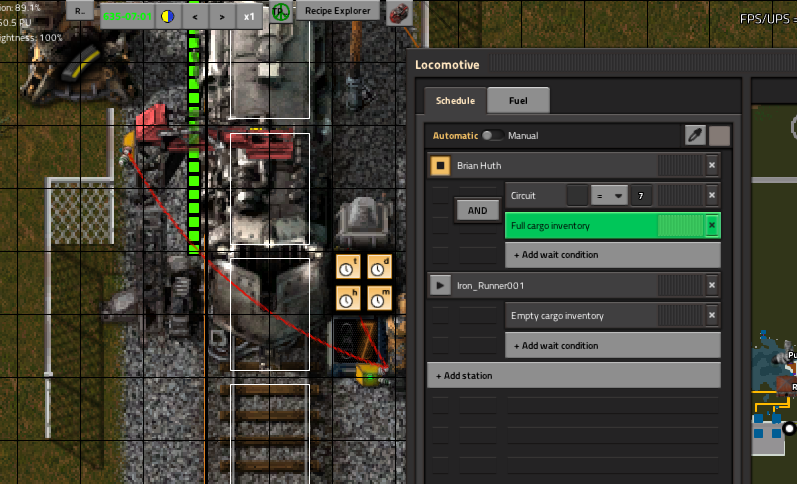Remove the Iron_Runner001 station from the schedule

tap(712, 286)
